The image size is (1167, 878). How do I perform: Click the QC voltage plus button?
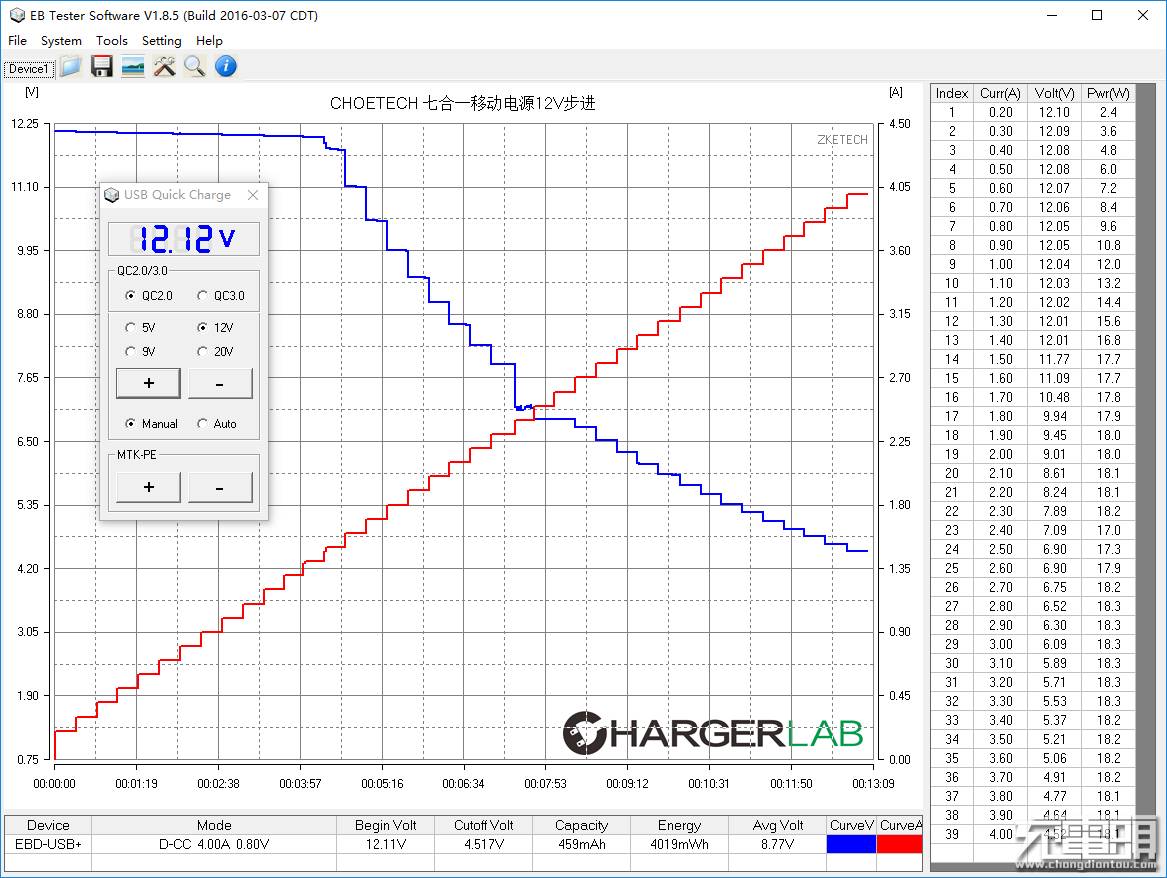tap(148, 383)
